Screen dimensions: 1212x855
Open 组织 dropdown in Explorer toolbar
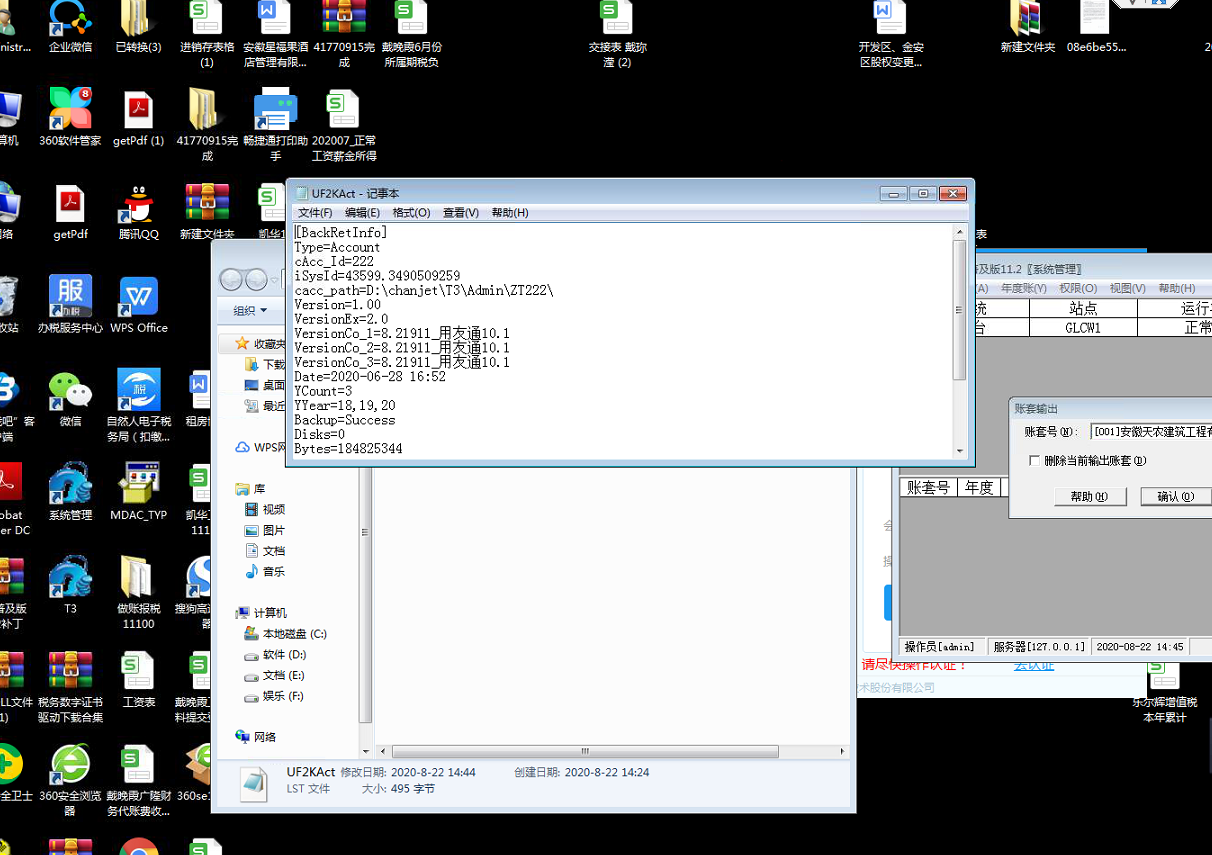249,311
